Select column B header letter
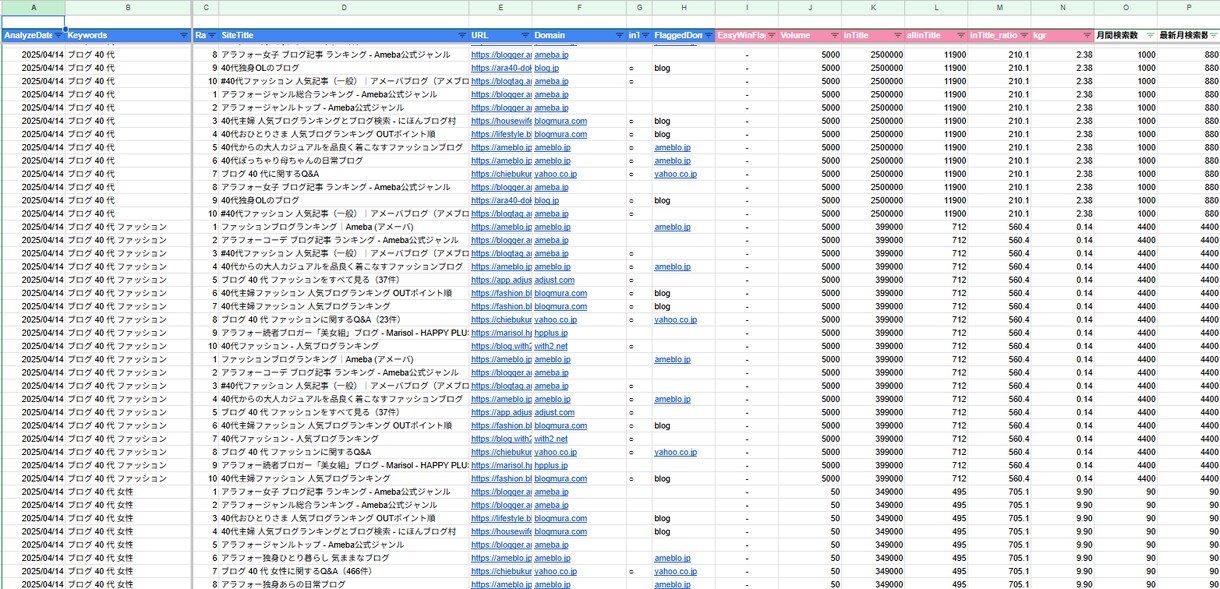Viewport: 1220px width, 589px height. coord(128,7)
